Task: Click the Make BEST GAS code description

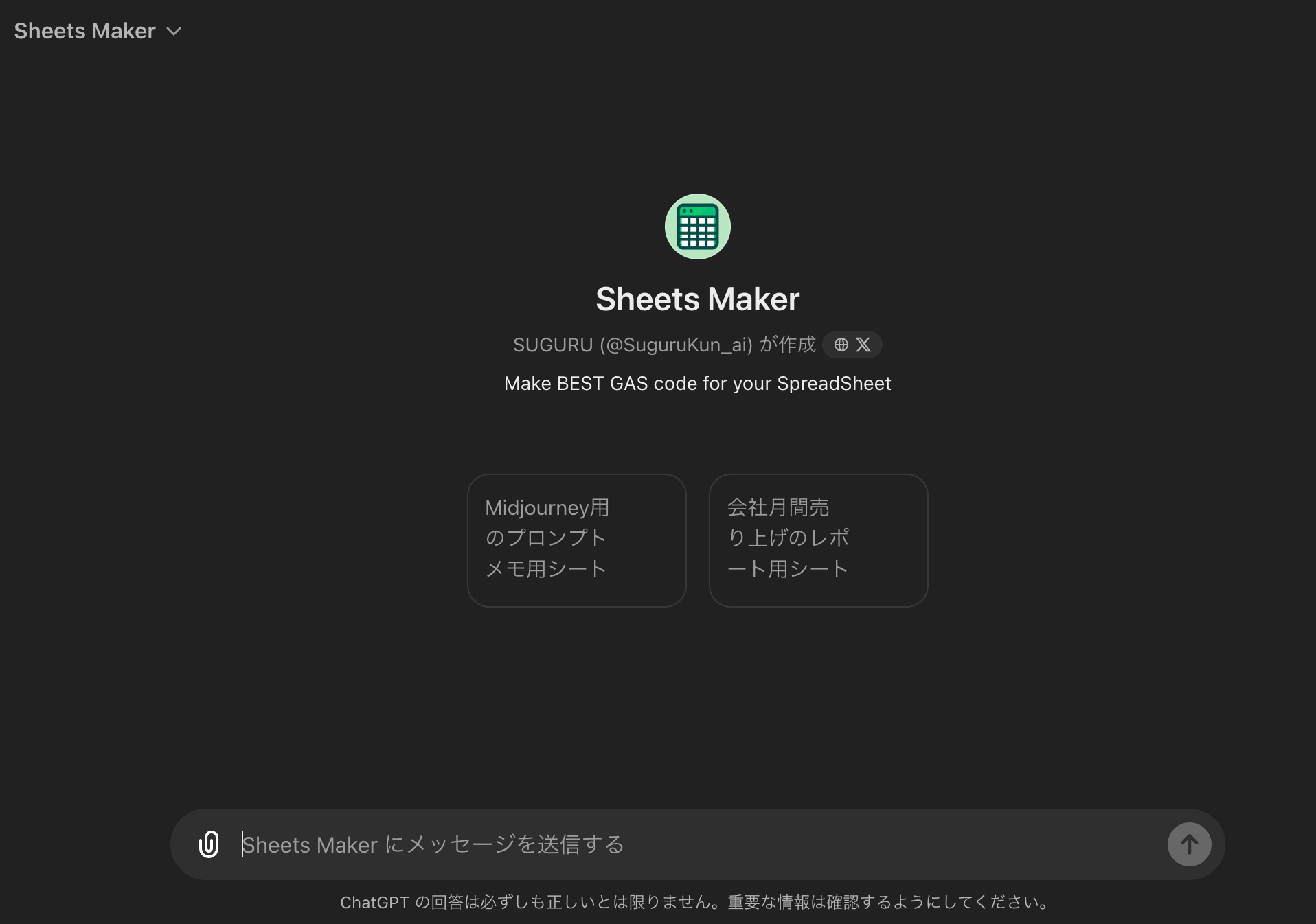Action: 696,383
